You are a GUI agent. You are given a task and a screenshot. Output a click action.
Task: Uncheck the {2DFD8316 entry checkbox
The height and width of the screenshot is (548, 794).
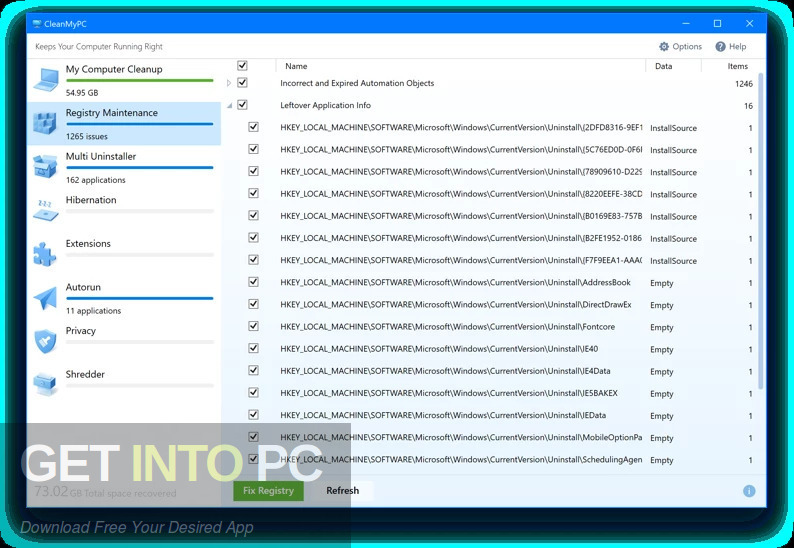coord(253,127)
